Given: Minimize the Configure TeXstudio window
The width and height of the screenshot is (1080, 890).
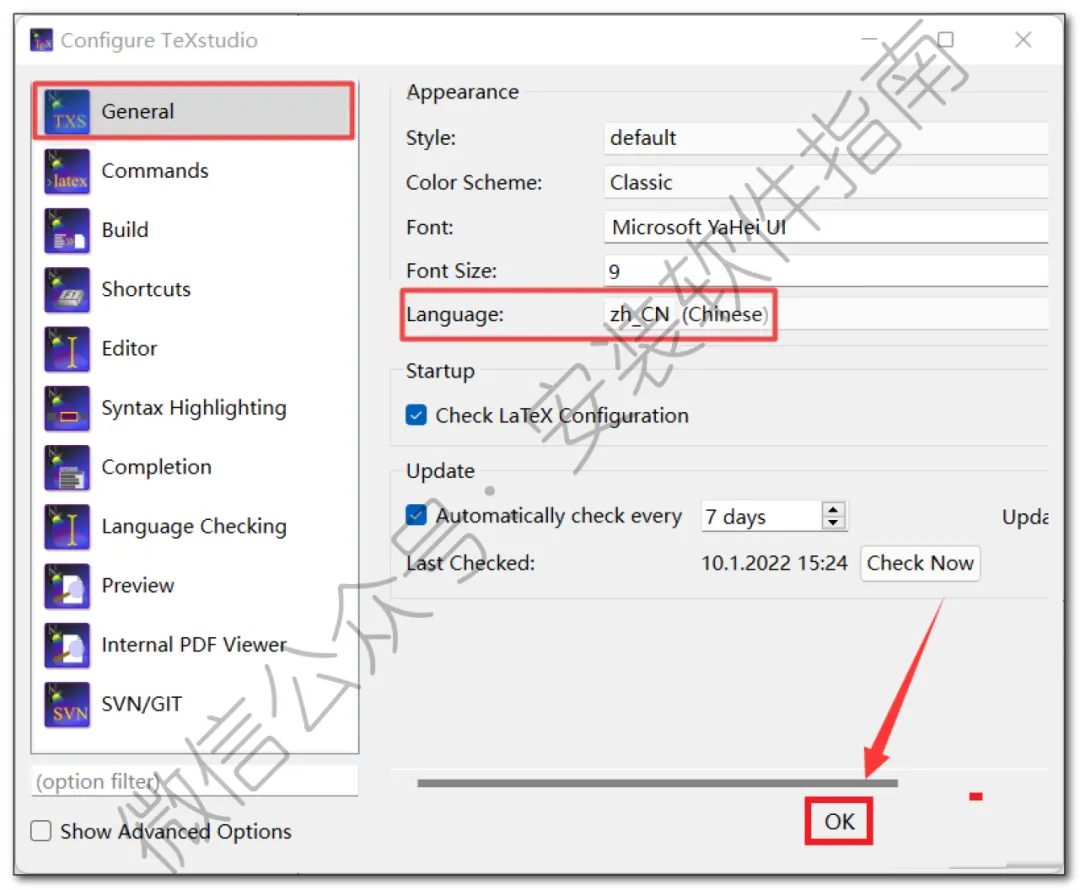Looking at the screenshot, I should pyautogui.click(x=869, y=40).
